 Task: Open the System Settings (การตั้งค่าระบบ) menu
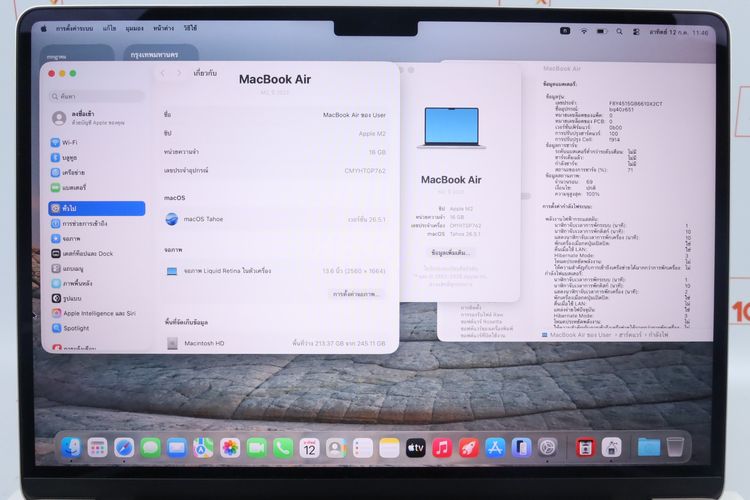[x=74, y=29]
